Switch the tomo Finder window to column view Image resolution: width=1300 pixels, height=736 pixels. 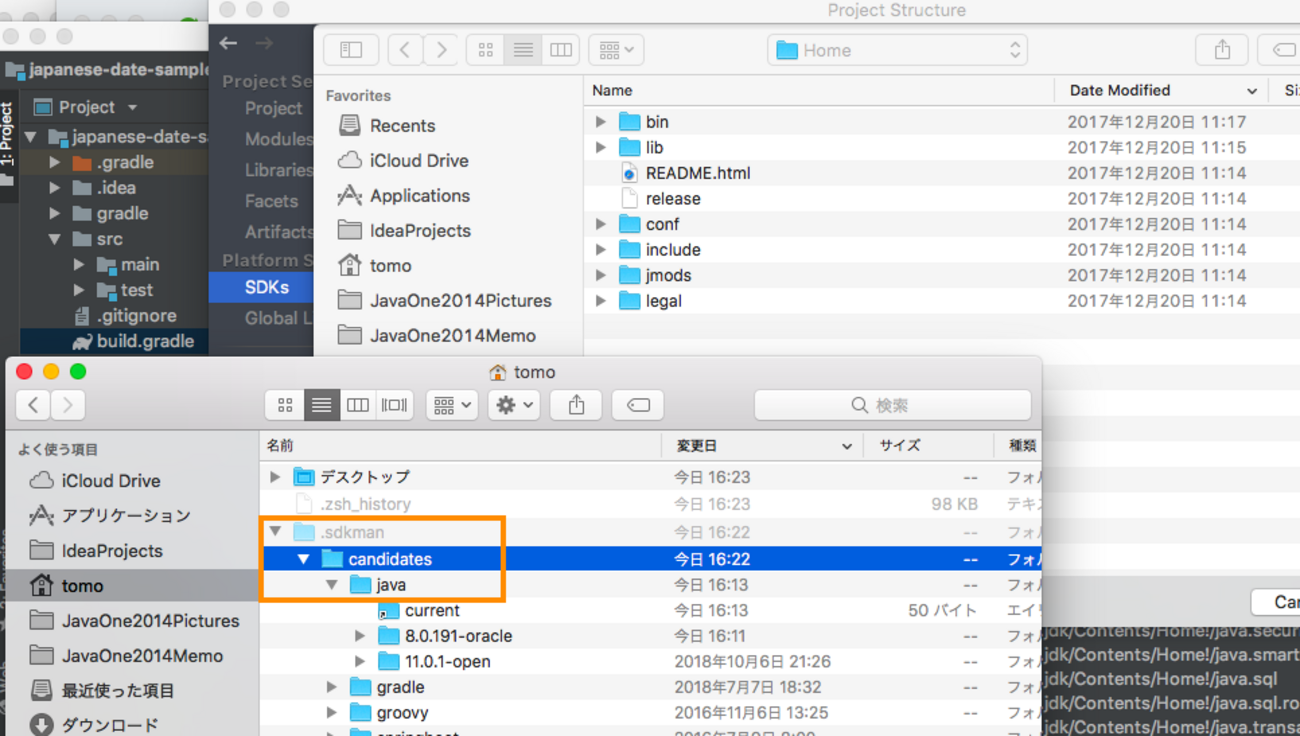click(357, 405)
